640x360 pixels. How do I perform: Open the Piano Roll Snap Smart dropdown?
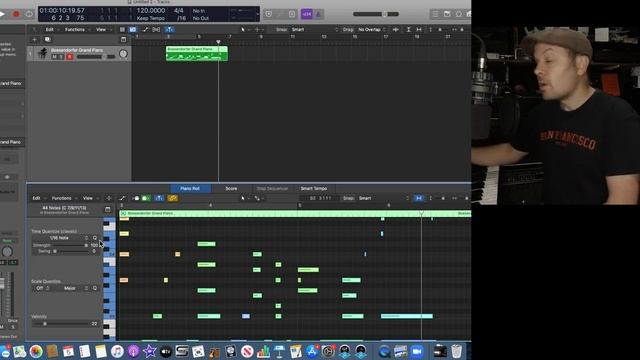coord(384,198)
